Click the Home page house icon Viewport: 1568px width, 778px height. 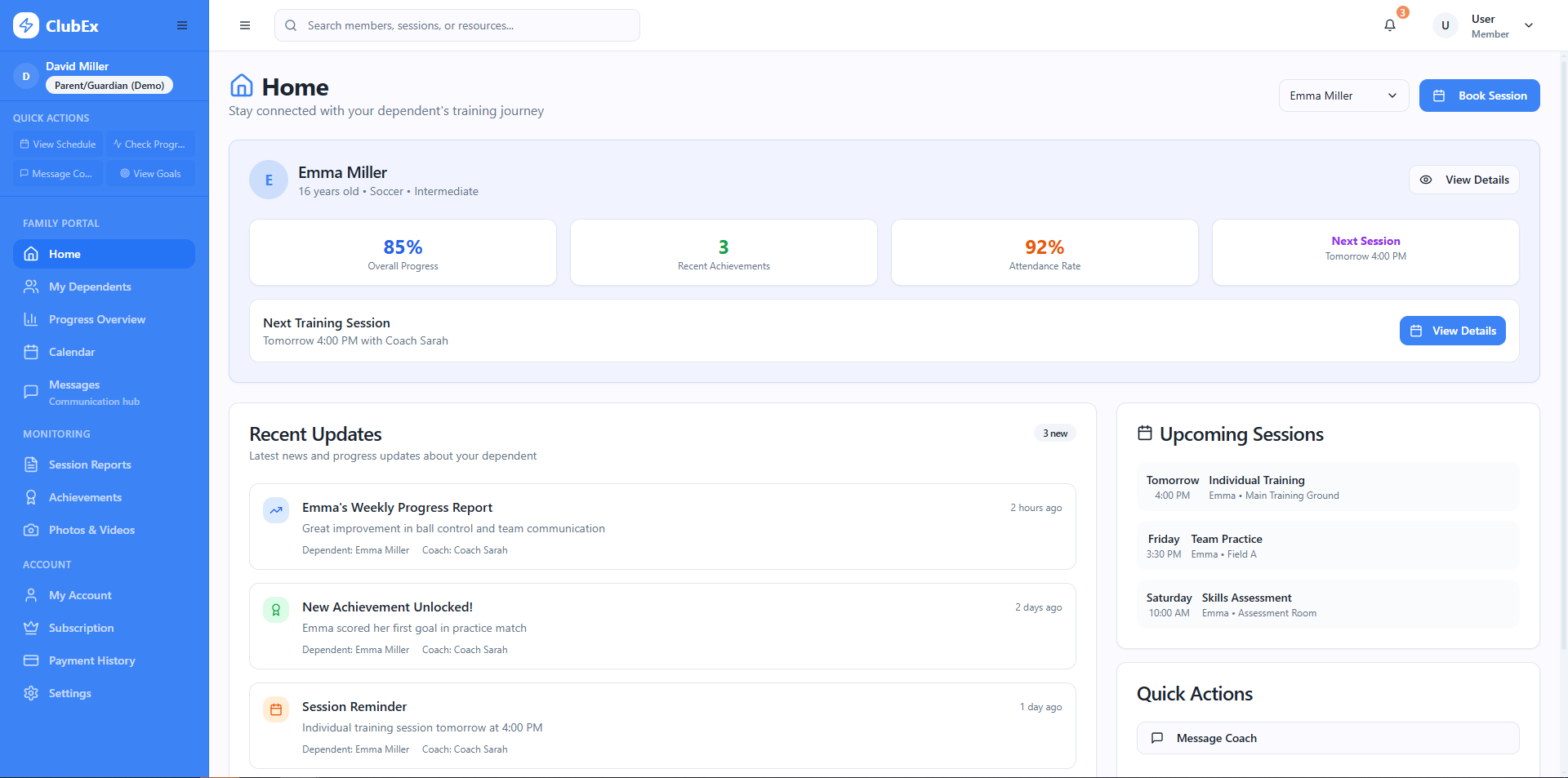(242, 86)
